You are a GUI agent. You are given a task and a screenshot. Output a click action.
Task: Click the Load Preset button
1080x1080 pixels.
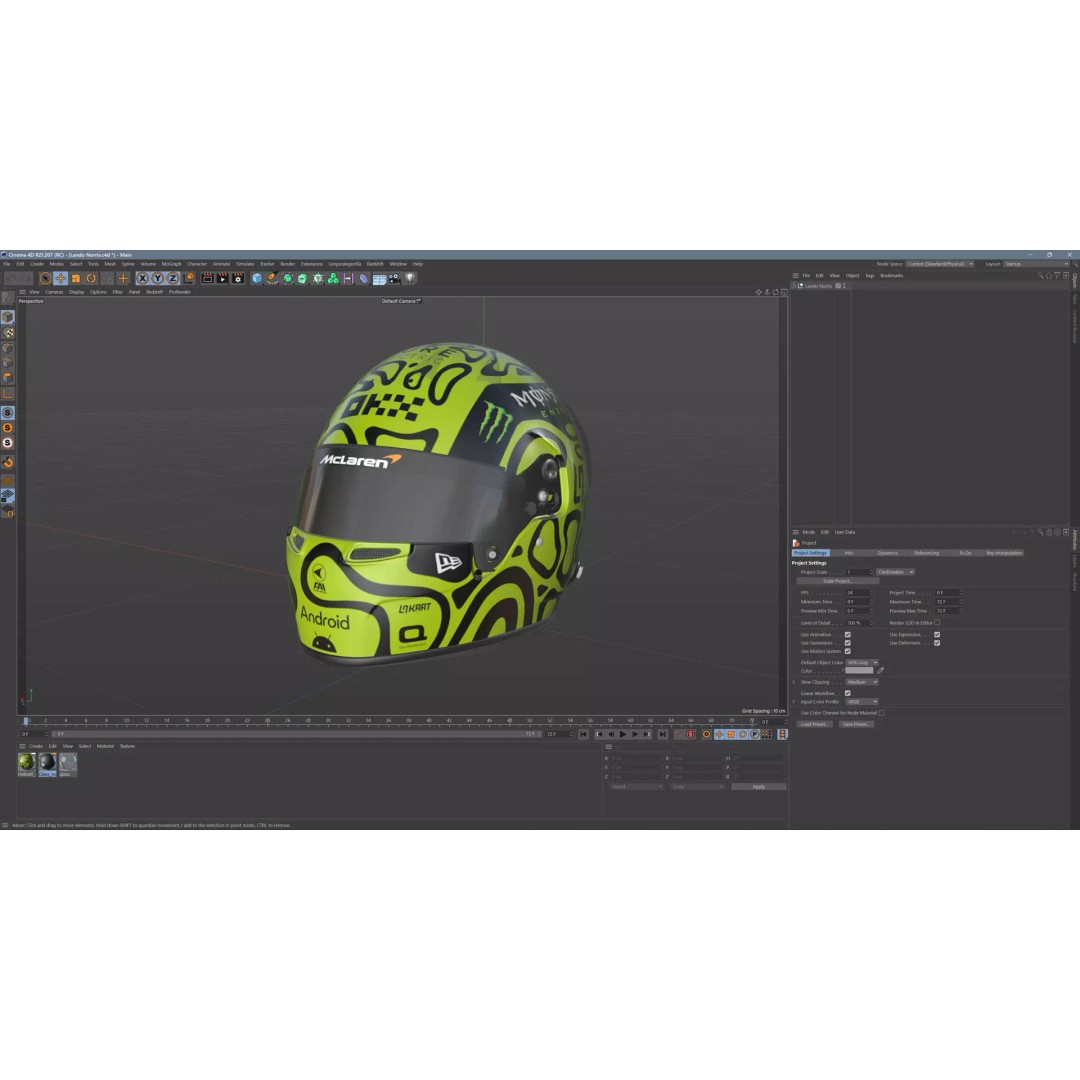click(814, 724)
